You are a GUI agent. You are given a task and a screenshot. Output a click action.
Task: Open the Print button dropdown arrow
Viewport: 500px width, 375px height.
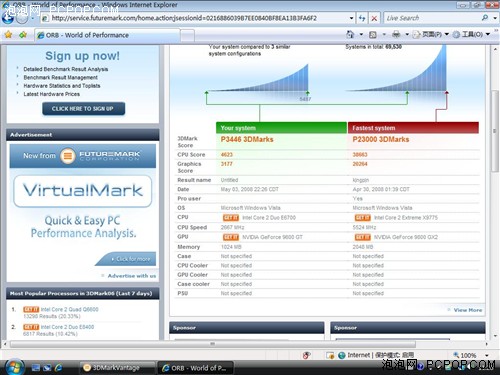coord(407,34)
